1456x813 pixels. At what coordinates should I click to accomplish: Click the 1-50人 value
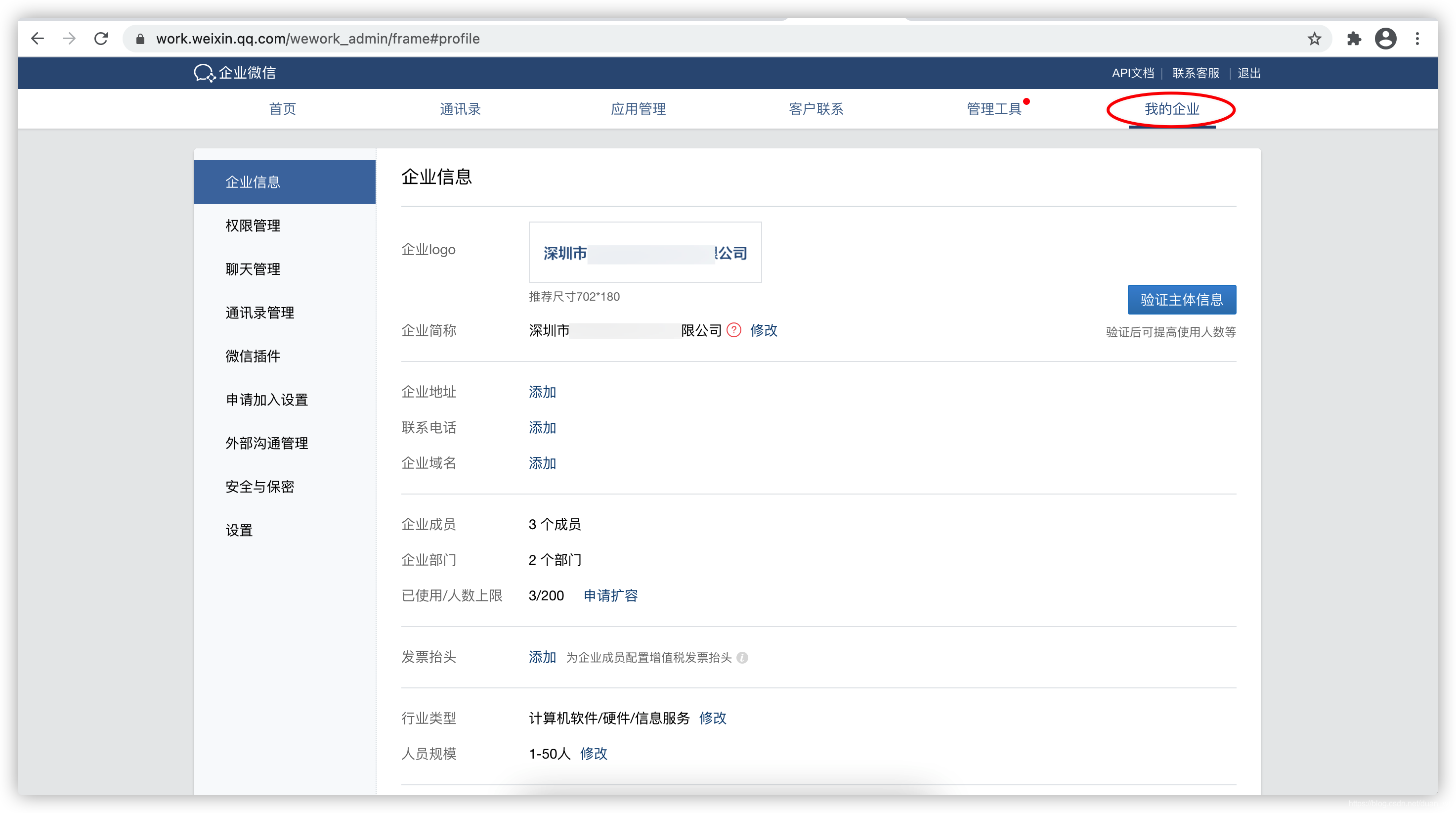(x=550, y=754)
